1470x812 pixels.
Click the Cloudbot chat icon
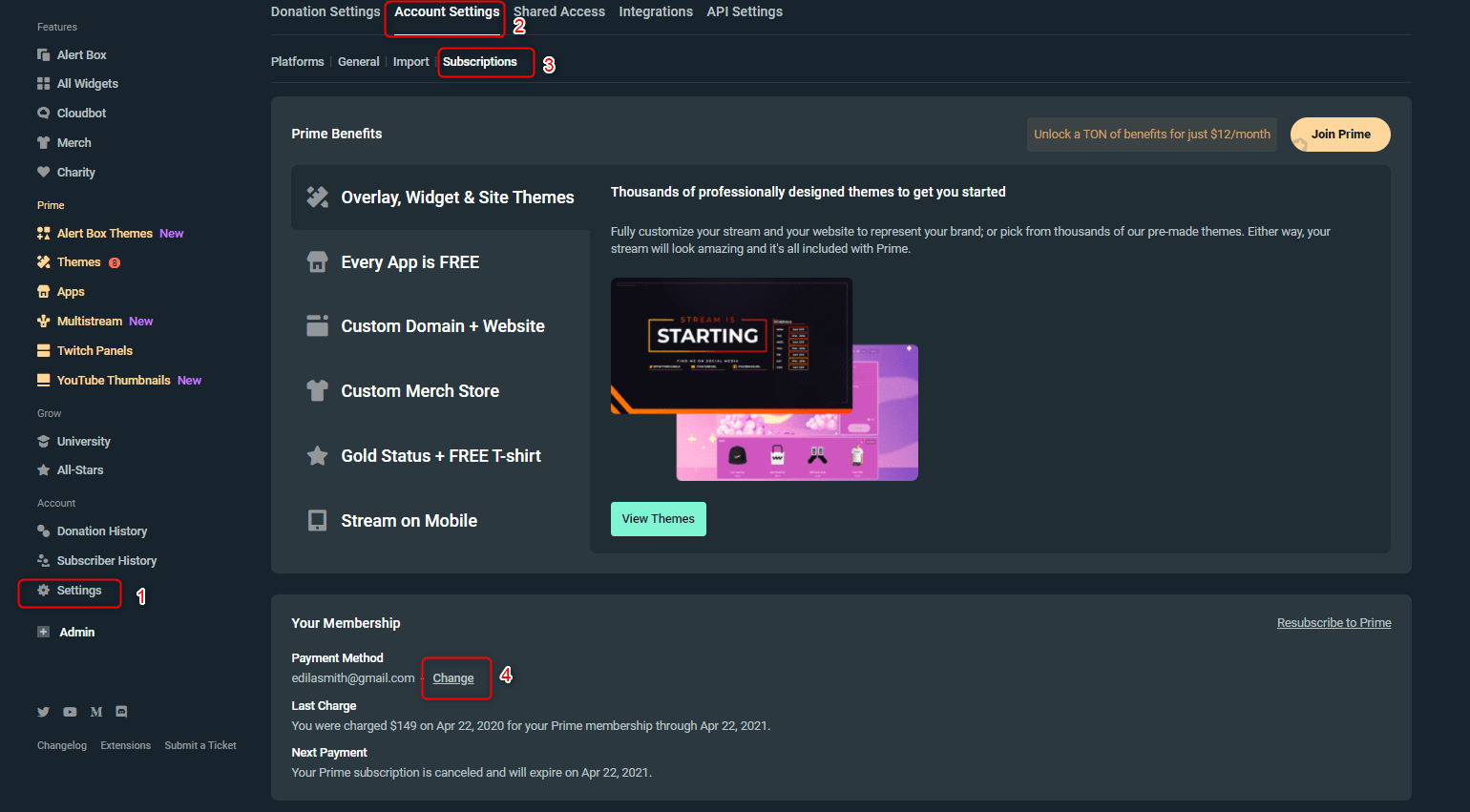coord(43,113)
